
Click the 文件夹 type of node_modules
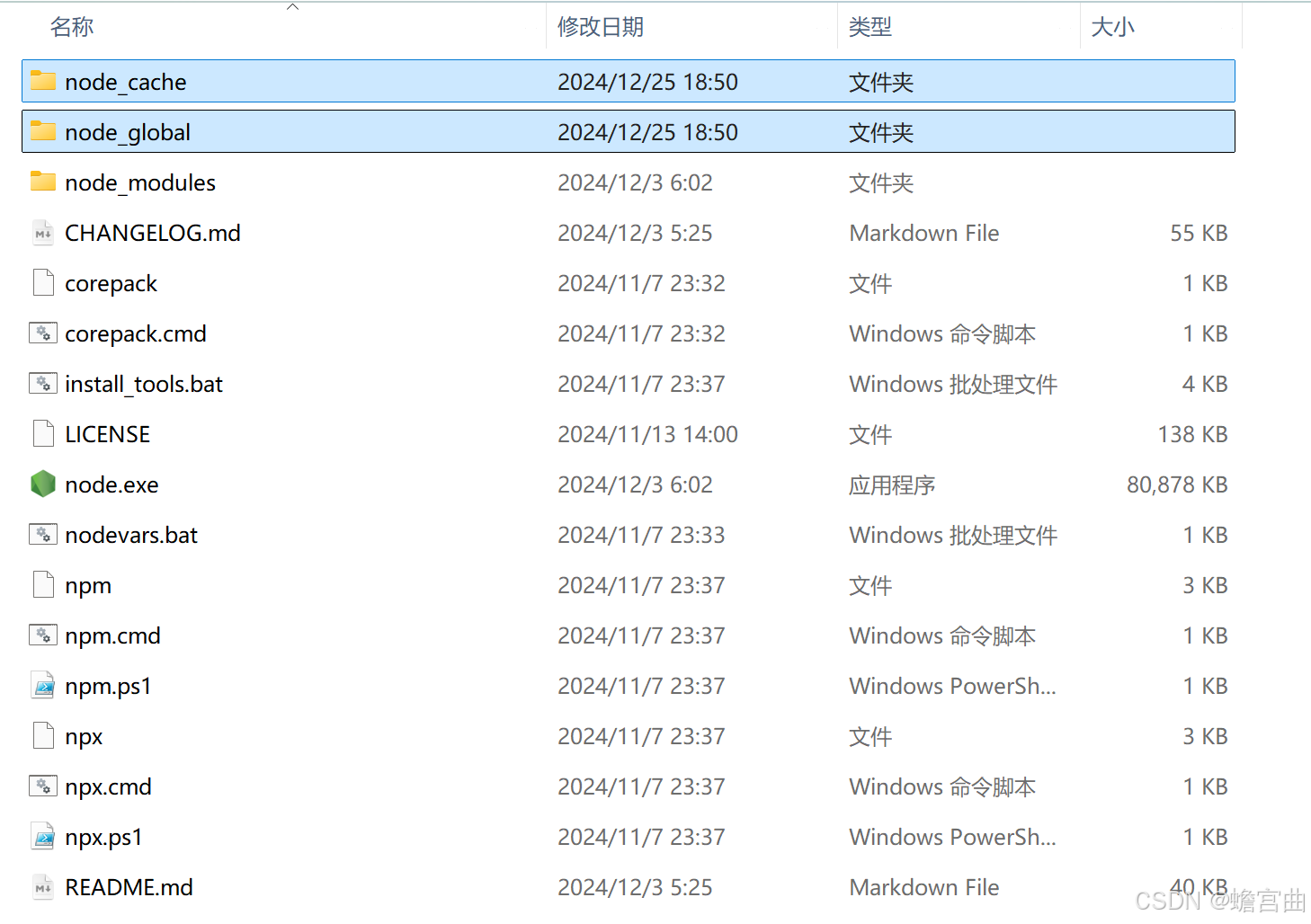pos(881,182)
